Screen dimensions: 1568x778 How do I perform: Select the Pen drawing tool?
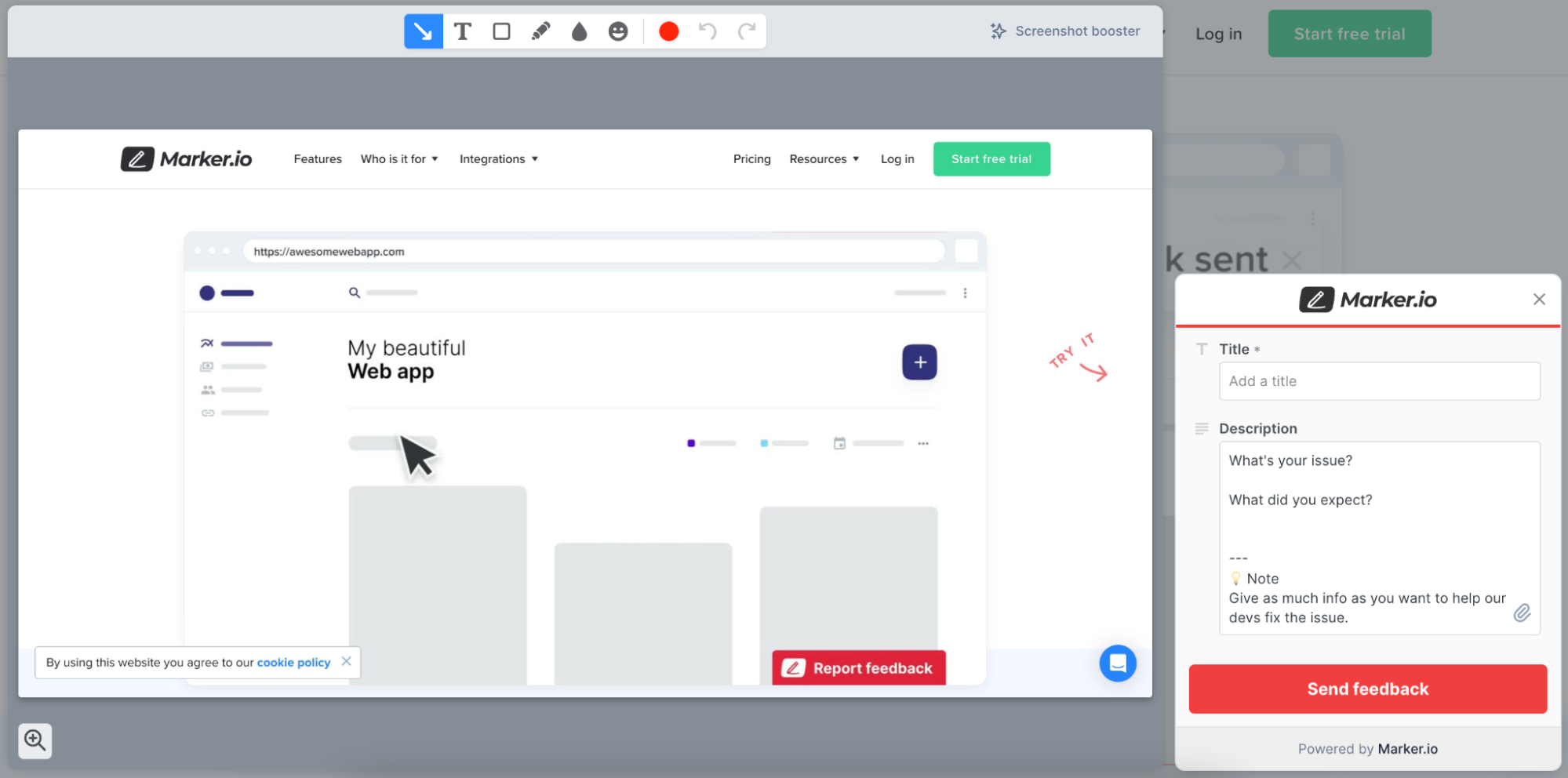540,31
